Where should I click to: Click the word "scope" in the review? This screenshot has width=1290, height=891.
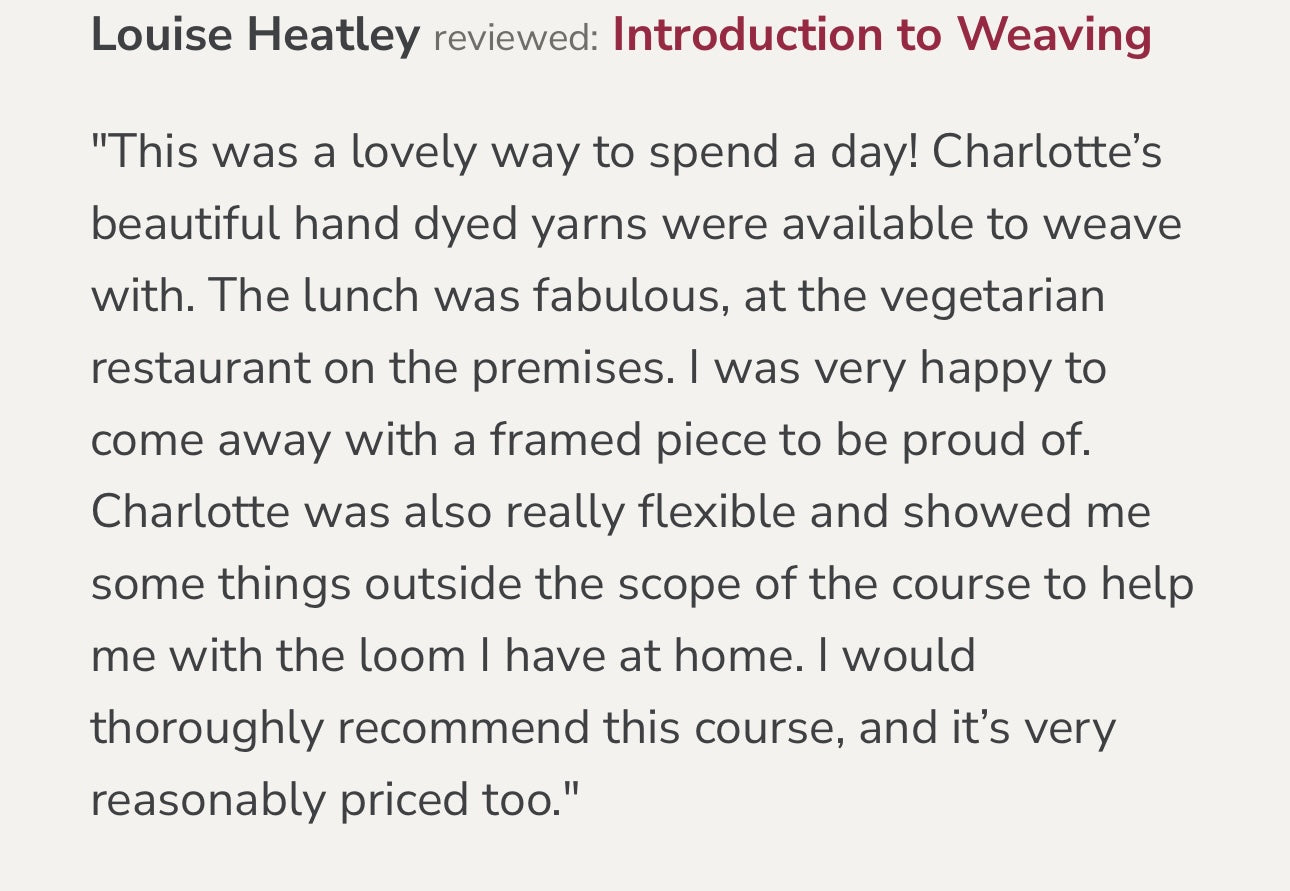point(679,585)
